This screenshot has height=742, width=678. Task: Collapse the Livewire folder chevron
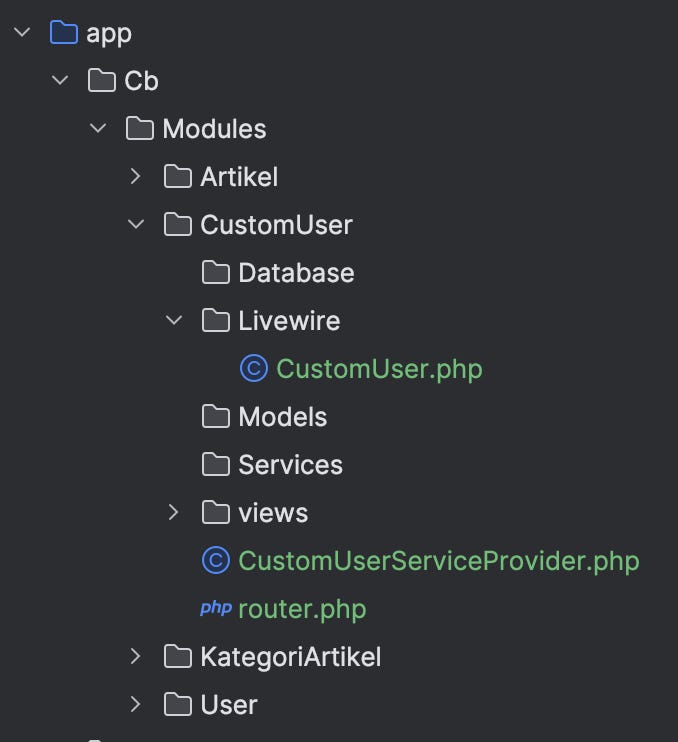(174, 320)
